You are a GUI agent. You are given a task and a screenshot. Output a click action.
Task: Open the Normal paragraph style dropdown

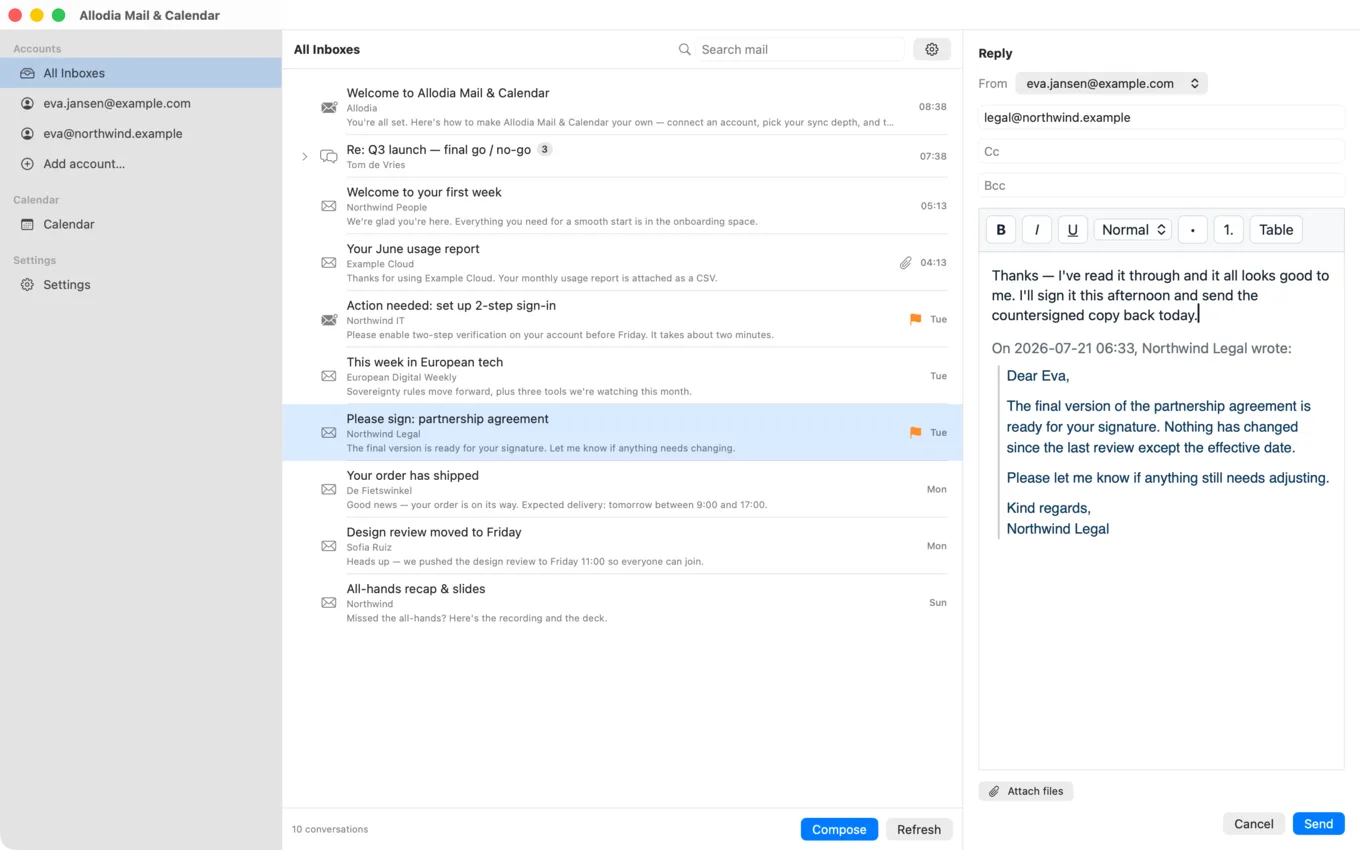tap(1133, 230)
